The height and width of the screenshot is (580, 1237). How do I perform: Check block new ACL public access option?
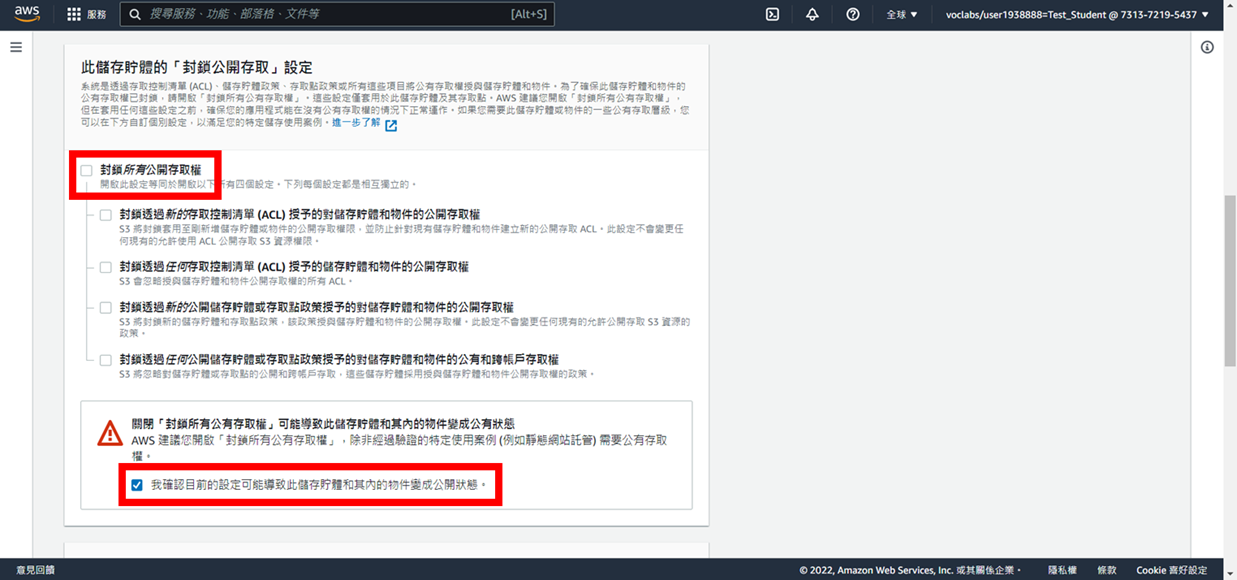click(106, 215)
